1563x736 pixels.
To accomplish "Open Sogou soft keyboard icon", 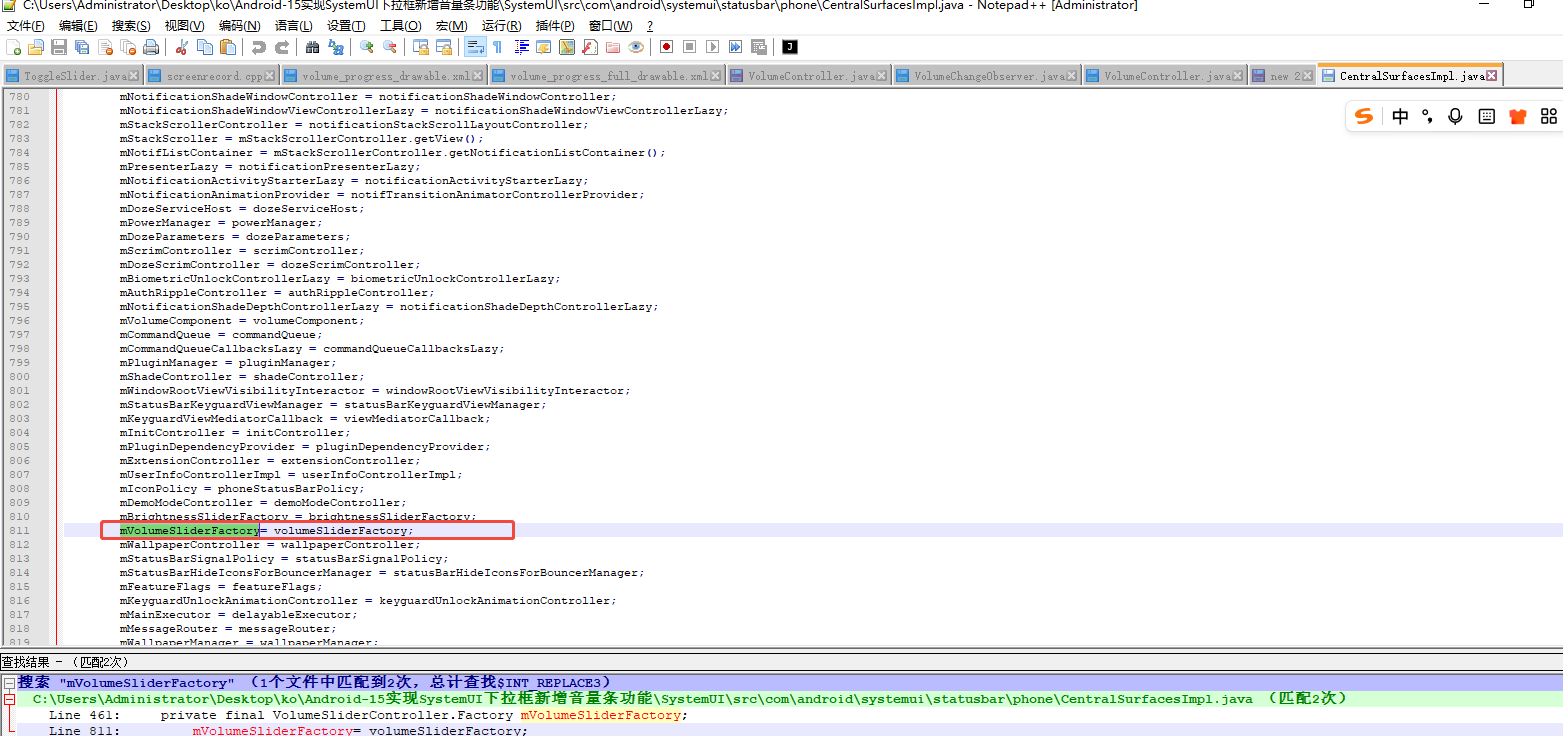I will click(1487, 116).
